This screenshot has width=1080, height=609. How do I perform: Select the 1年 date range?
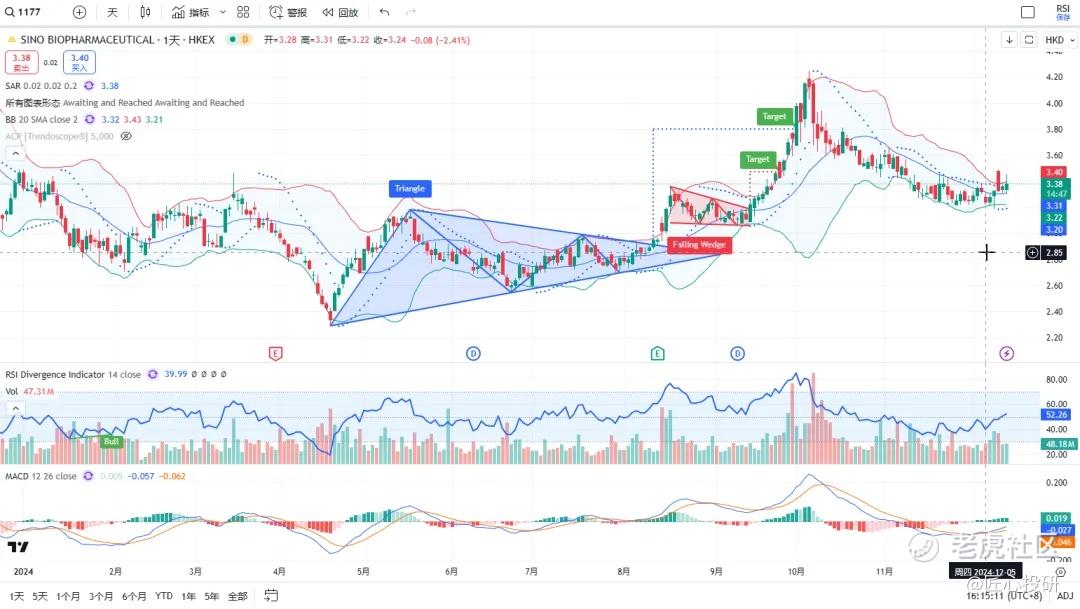188,596
